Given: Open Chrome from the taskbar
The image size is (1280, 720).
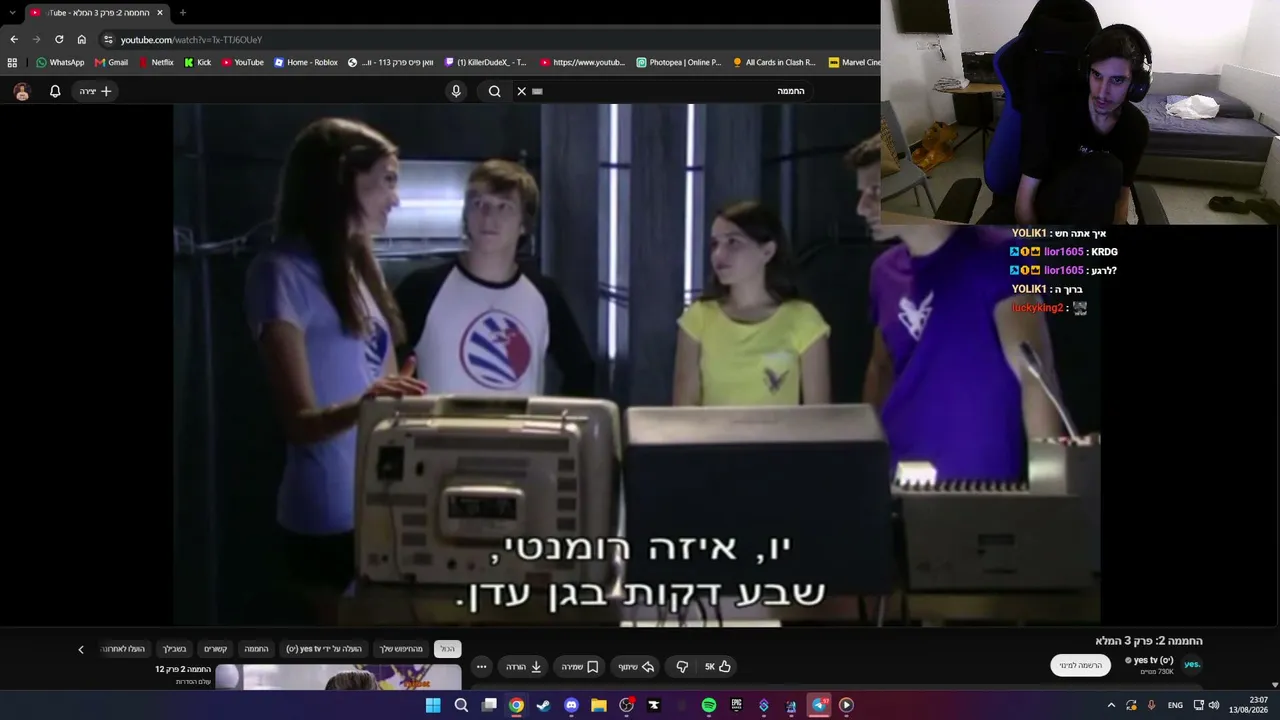Looking at the screenshot, I should click(x=516, y=705).
